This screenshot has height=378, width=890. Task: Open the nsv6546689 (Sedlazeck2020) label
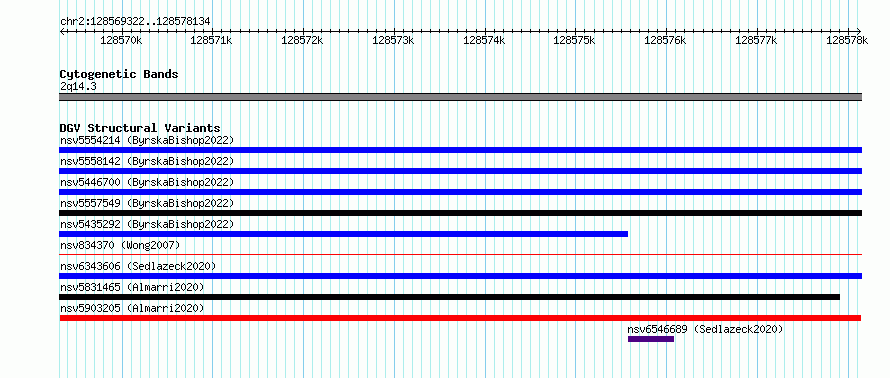pyautogui.click(x=705, y=329)
